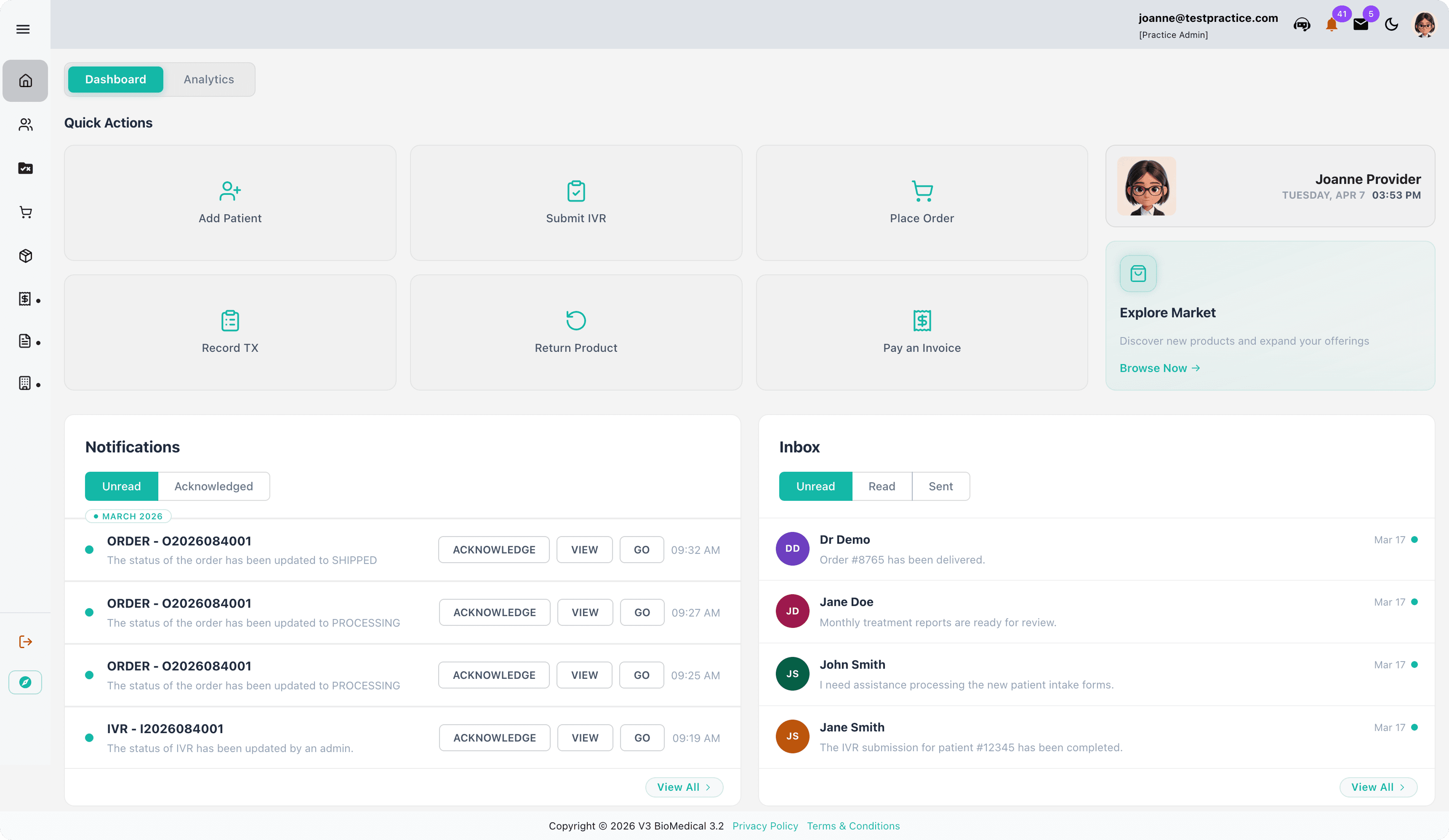This screenshot has height=840, width=1449.
Task: Open Joanne Provider's profile avatar
Action: pyautogui.click(x=1424, y=24)
